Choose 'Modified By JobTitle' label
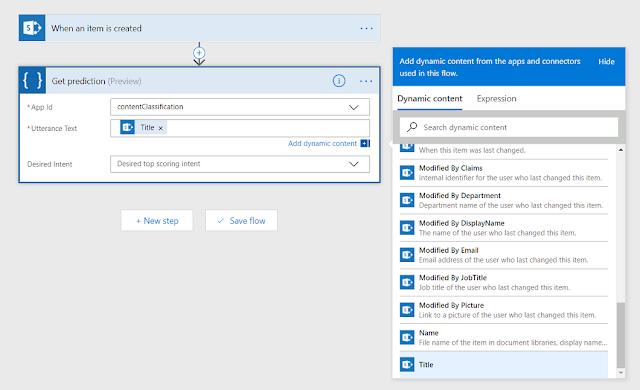 click(453, 278)
